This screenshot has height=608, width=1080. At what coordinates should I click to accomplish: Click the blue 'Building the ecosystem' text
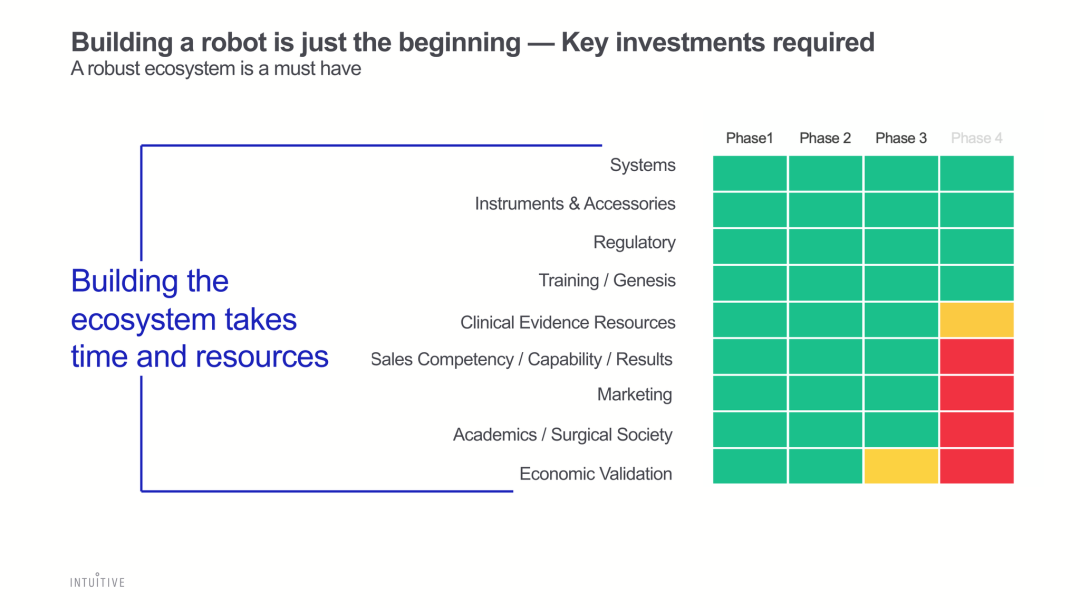click(199, 319)
